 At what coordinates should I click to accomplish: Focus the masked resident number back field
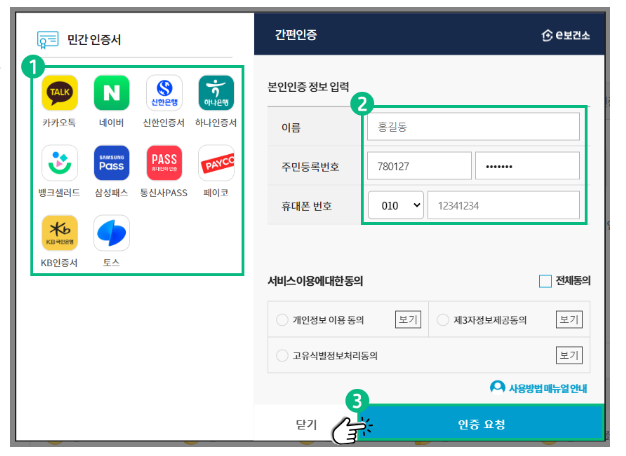point(527,166)
